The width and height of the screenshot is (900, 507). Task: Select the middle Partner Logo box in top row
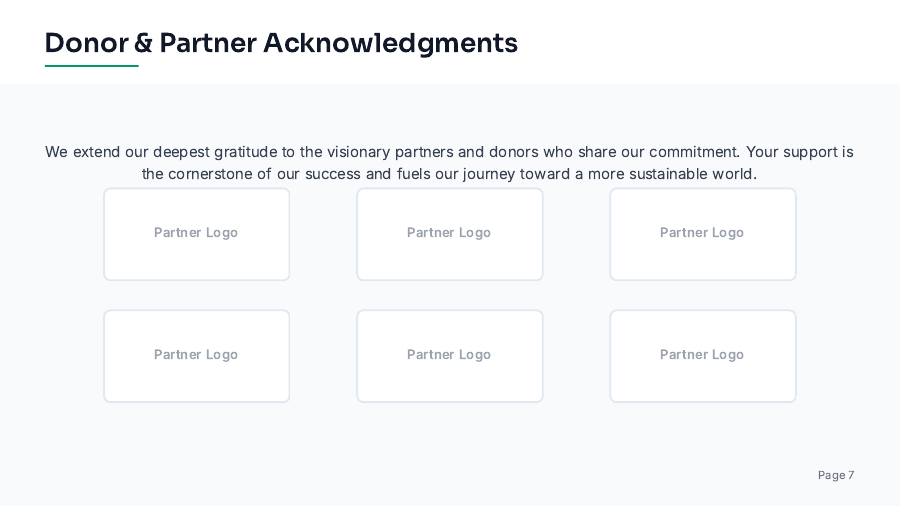(449, 234)
